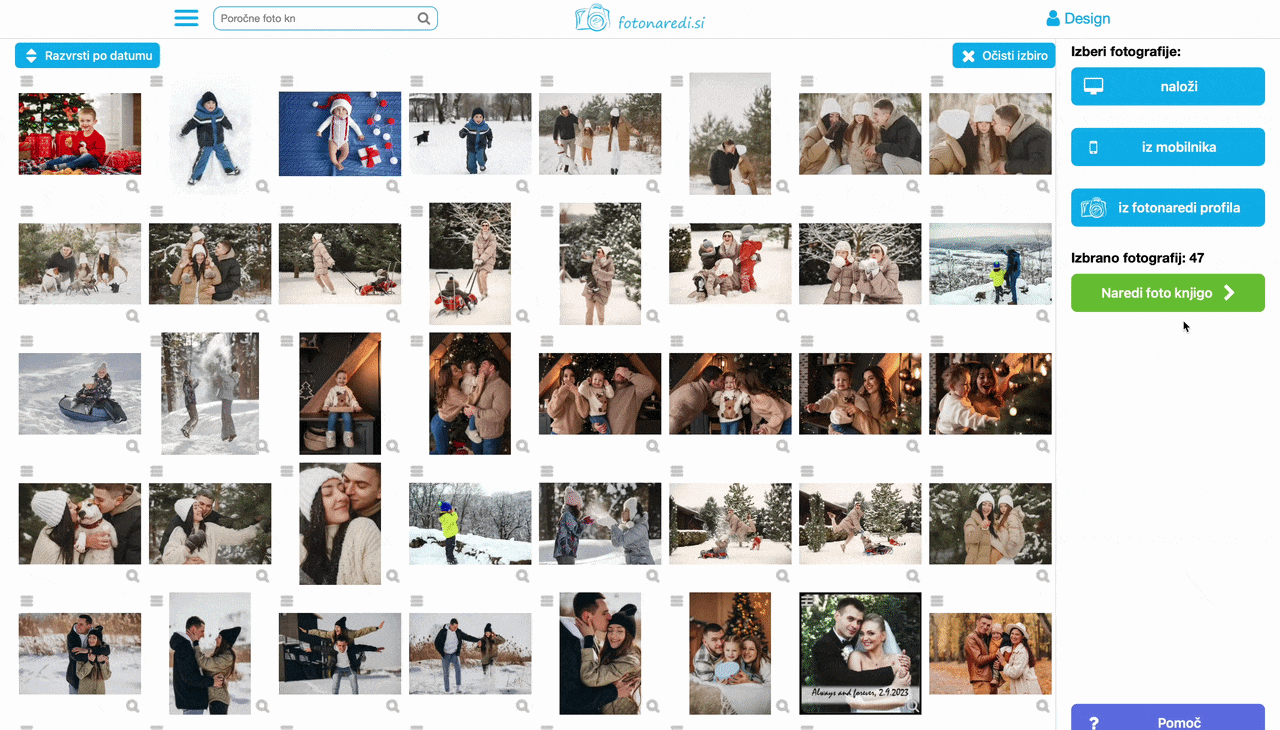Zoom the Christmas boy photo via magnifier
The width and height of the screenshot is (1280, 730).
point(133,187)
